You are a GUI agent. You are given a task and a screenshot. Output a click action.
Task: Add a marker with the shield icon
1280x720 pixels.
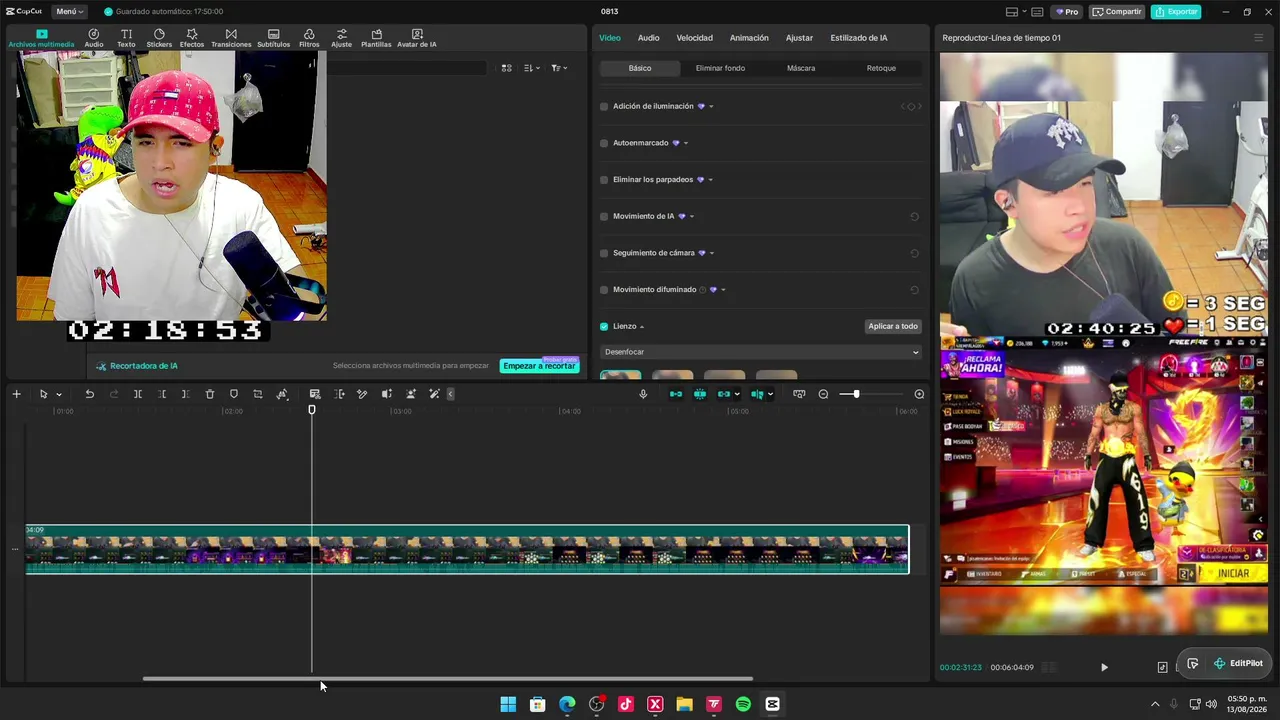[234, 394]
